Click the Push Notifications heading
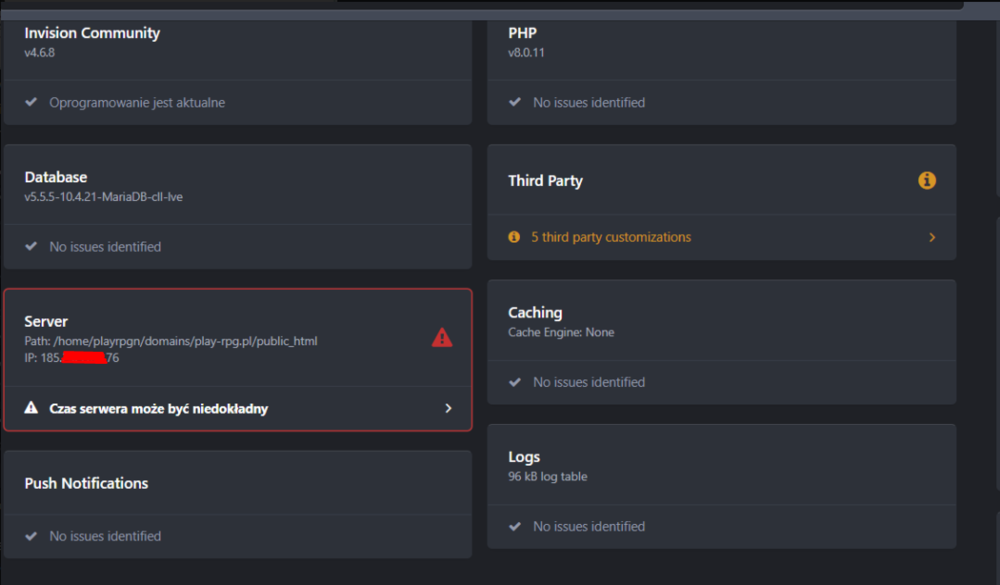This screenshot has height=585, width=1000. click(x=86, y=483)
